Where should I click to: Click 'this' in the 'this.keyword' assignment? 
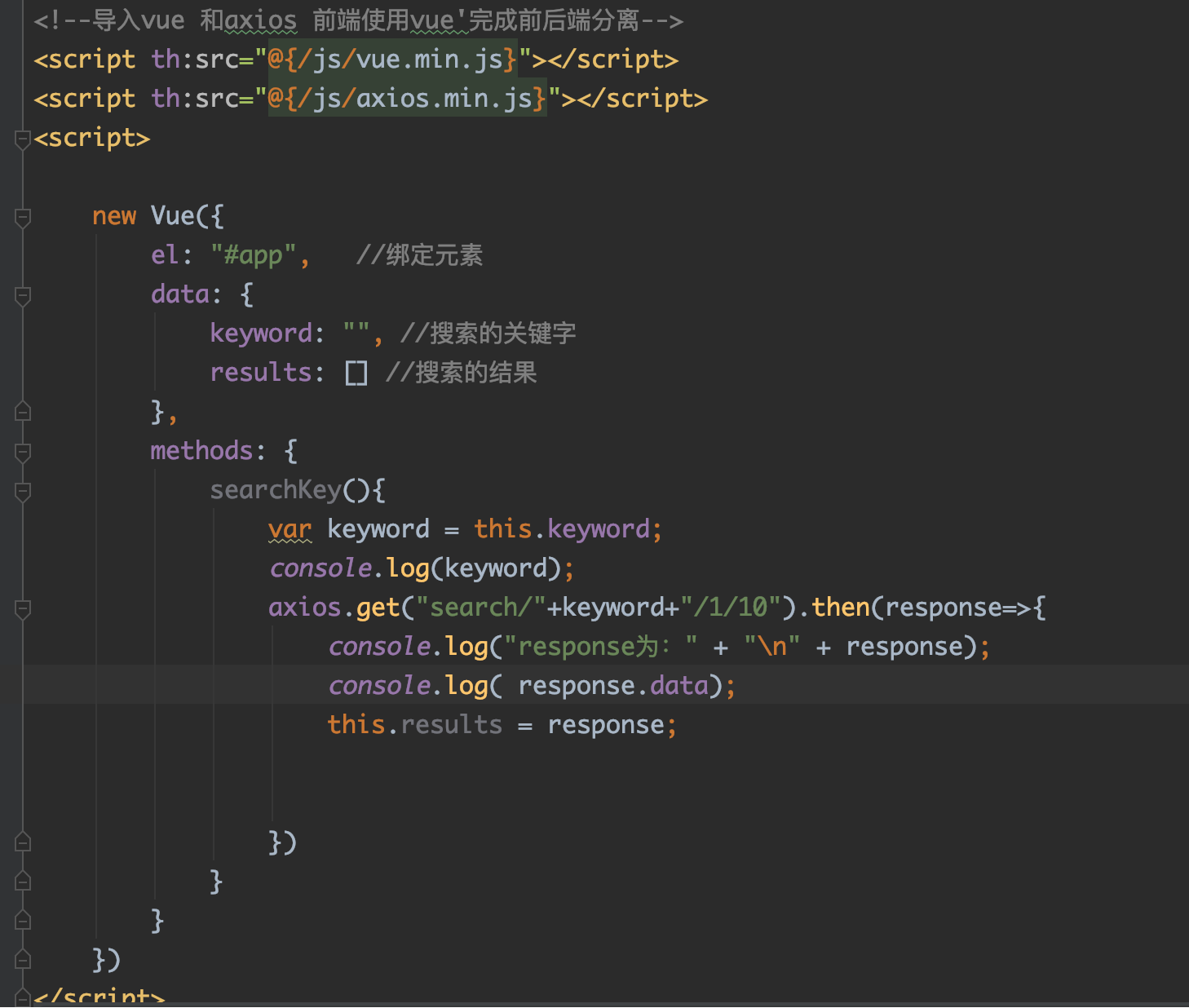click(503, 529)
